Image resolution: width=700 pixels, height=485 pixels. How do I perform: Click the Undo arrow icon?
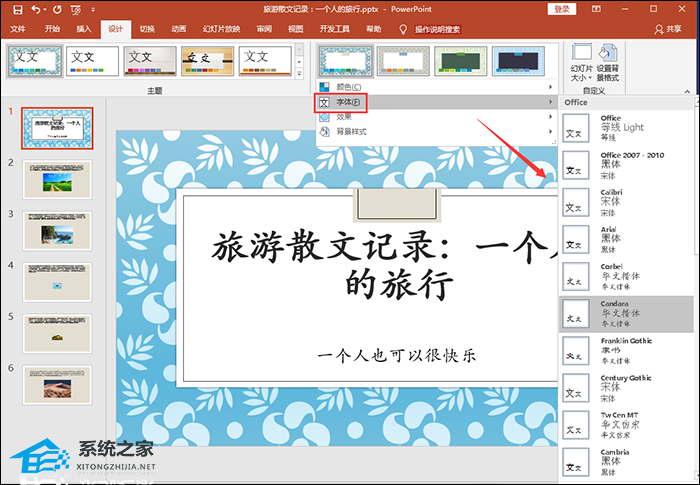(x=36, y=9)
